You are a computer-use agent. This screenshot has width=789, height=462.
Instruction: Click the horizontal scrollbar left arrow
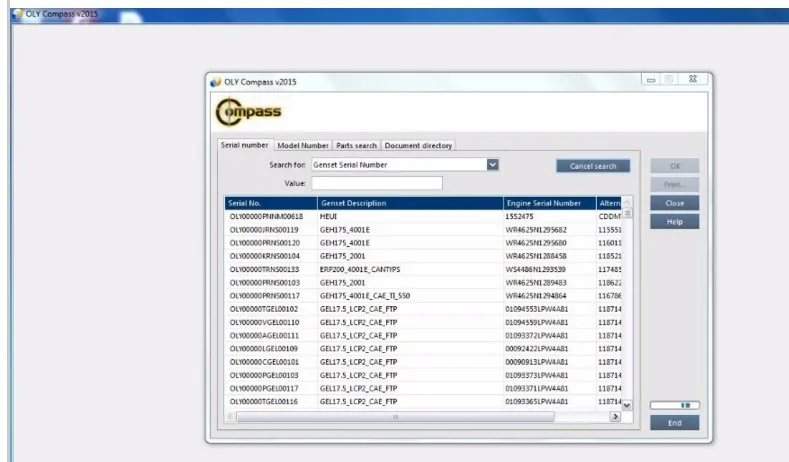230,417
